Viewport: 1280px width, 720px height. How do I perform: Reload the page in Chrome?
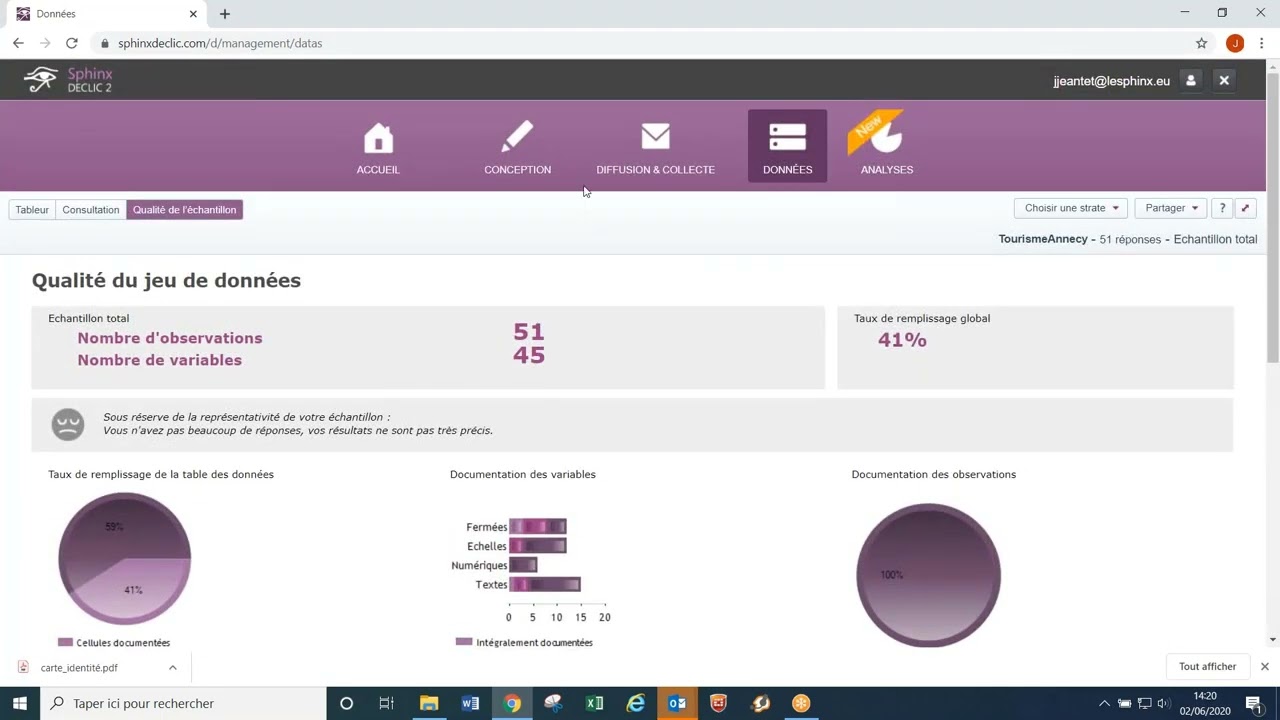coord(72,43)
